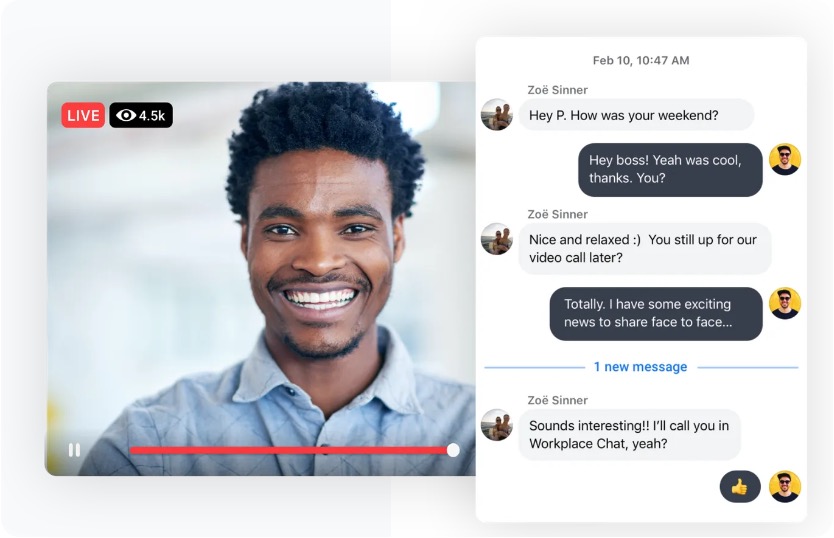Viewport: 834px width, 538px height.
Task: Pause the live video stream
Action: 74,450
